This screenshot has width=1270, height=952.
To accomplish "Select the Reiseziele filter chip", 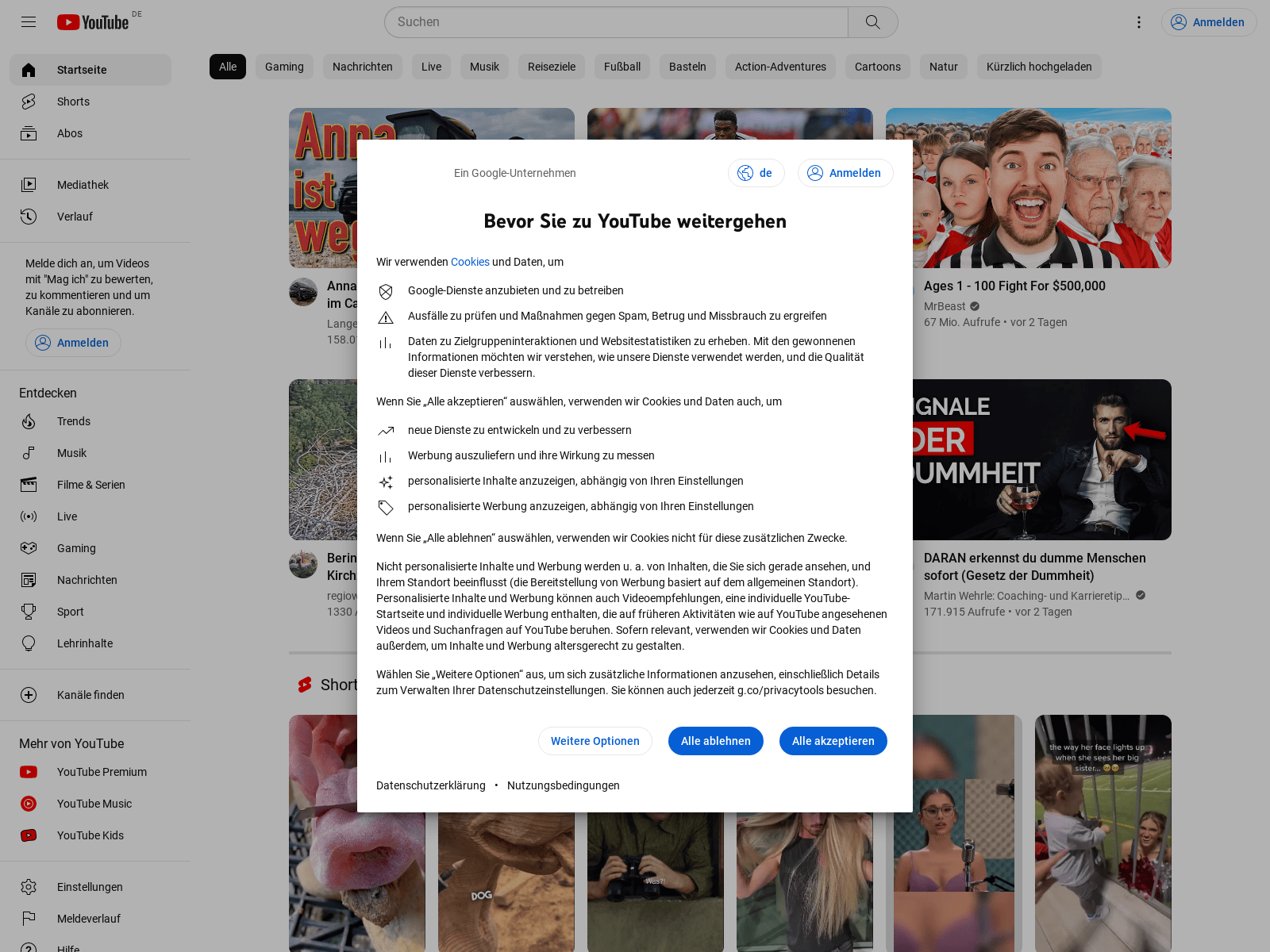I will (x=552, y=67).
